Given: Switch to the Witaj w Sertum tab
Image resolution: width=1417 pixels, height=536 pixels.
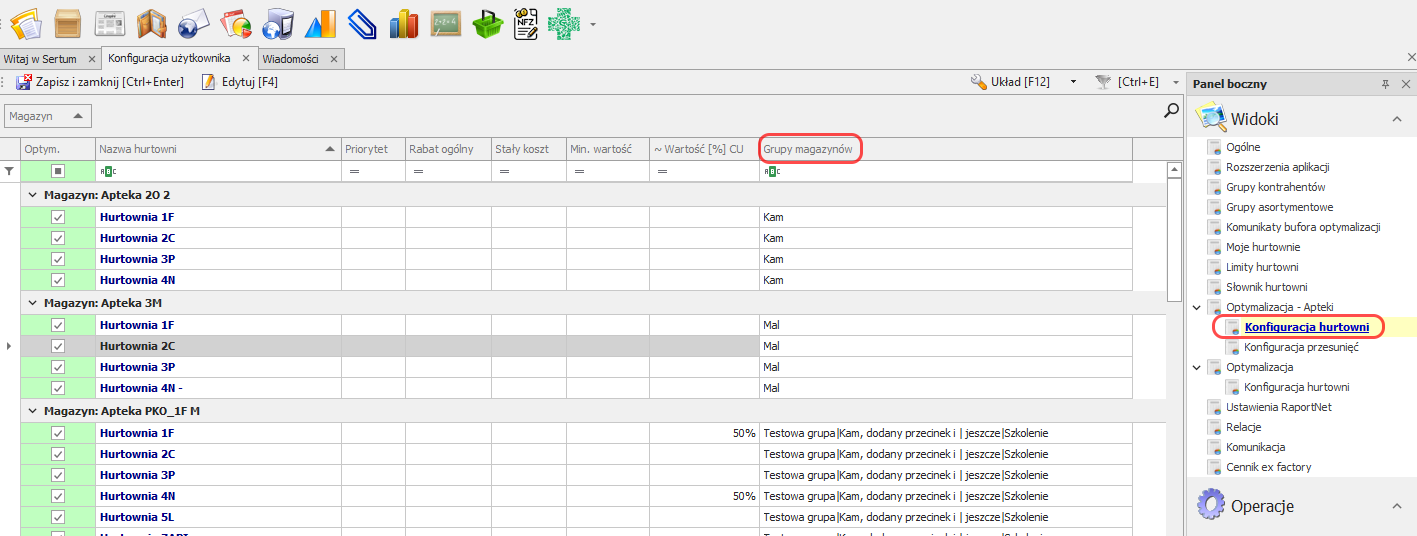Looking at the screenshot, I should click(40, 59).
